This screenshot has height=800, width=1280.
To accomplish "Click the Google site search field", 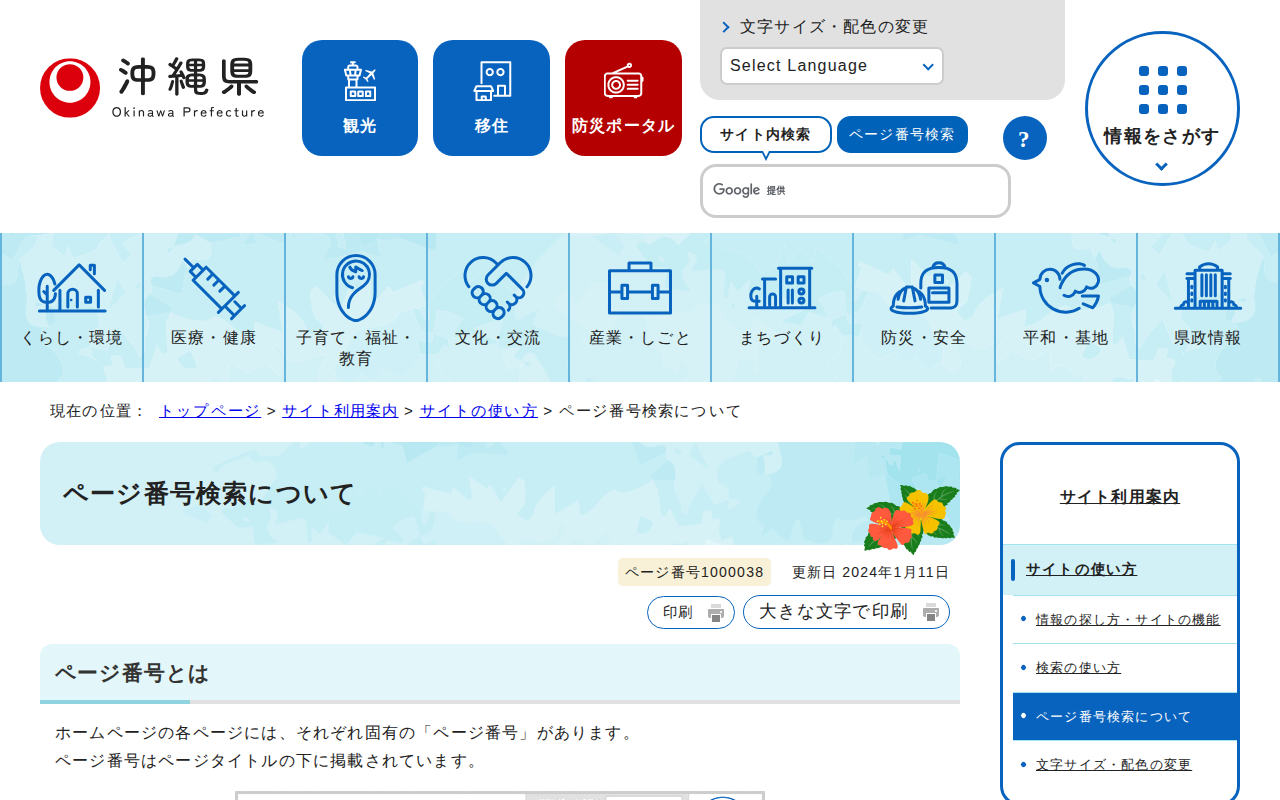I will (855, 191).
